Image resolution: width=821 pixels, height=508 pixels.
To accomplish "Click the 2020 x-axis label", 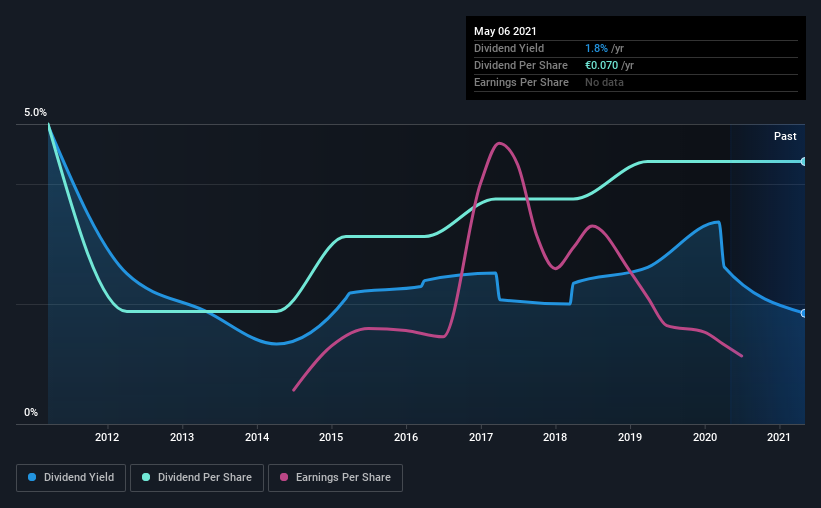I will pos(705,437).
